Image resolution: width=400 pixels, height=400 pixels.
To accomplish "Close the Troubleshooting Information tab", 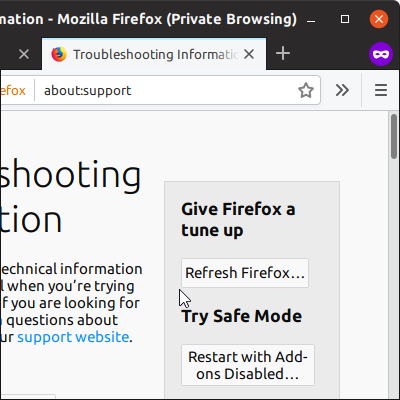I will pos(249,54).
